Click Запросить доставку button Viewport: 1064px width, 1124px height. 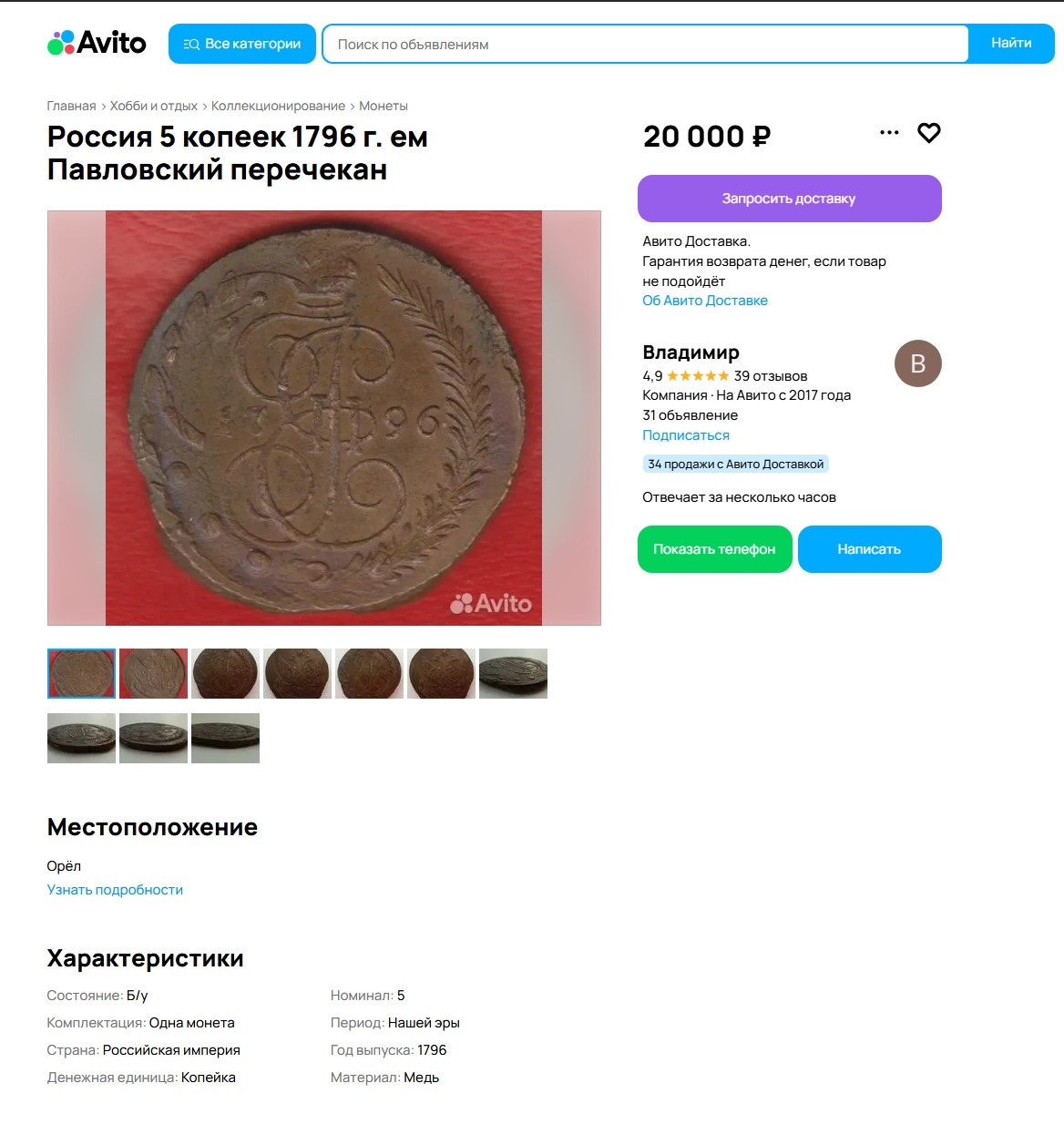click(789, 199)
